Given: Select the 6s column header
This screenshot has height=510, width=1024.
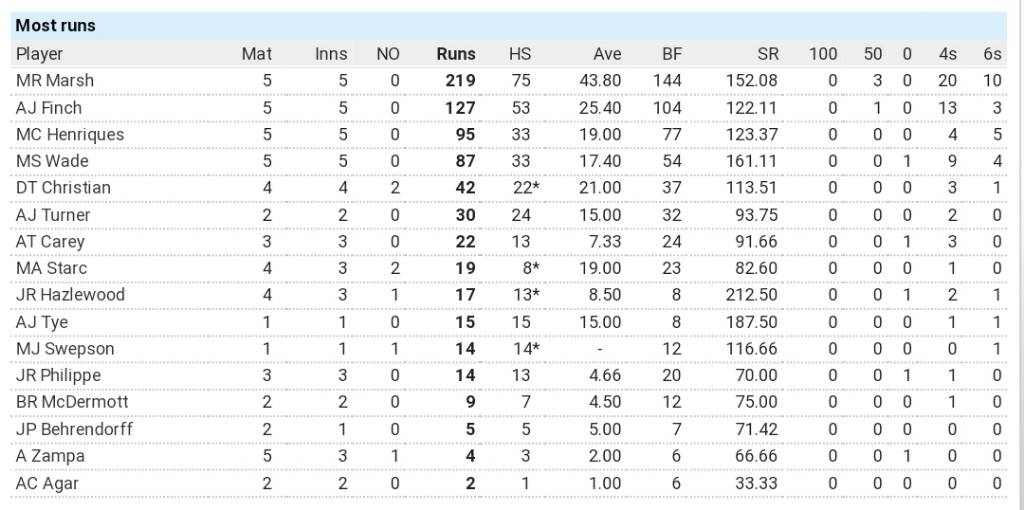Looking at the screenshot, I should coord(992,54).
